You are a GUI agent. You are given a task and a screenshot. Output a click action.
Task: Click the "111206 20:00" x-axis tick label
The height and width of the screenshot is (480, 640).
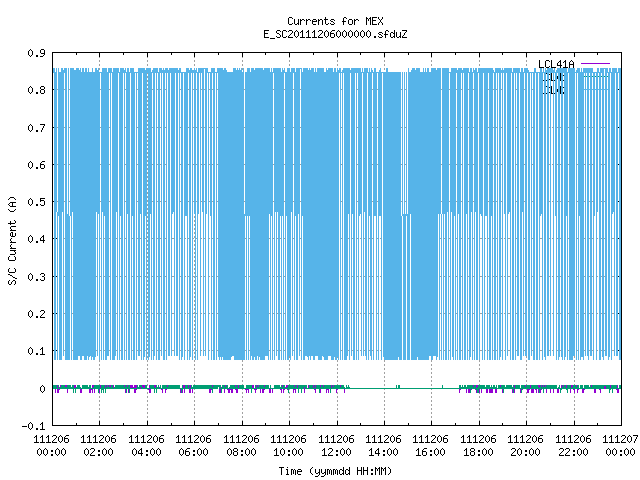pyautogui.click(x=525, y=446)
